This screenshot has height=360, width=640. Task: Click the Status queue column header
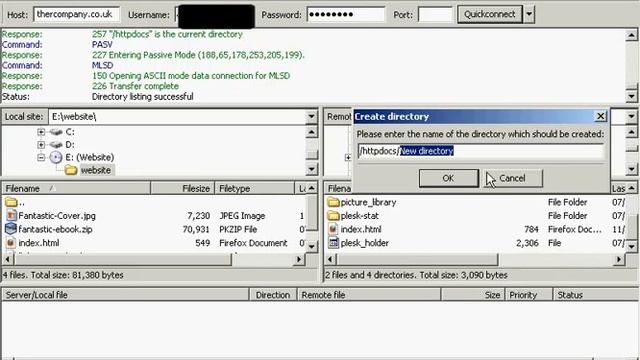[596, 295]
